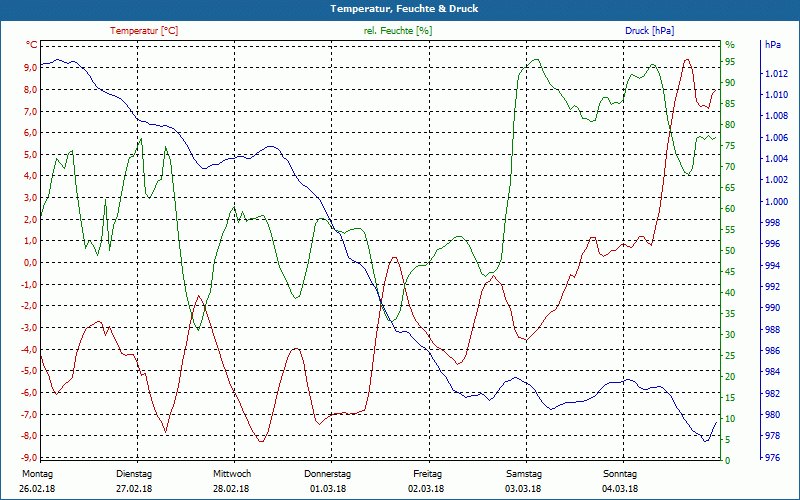This screenshot has width=800, height=500.
Task: Select the green 'rel. Feuchte [%]' legend label
Action: [398, 31]
